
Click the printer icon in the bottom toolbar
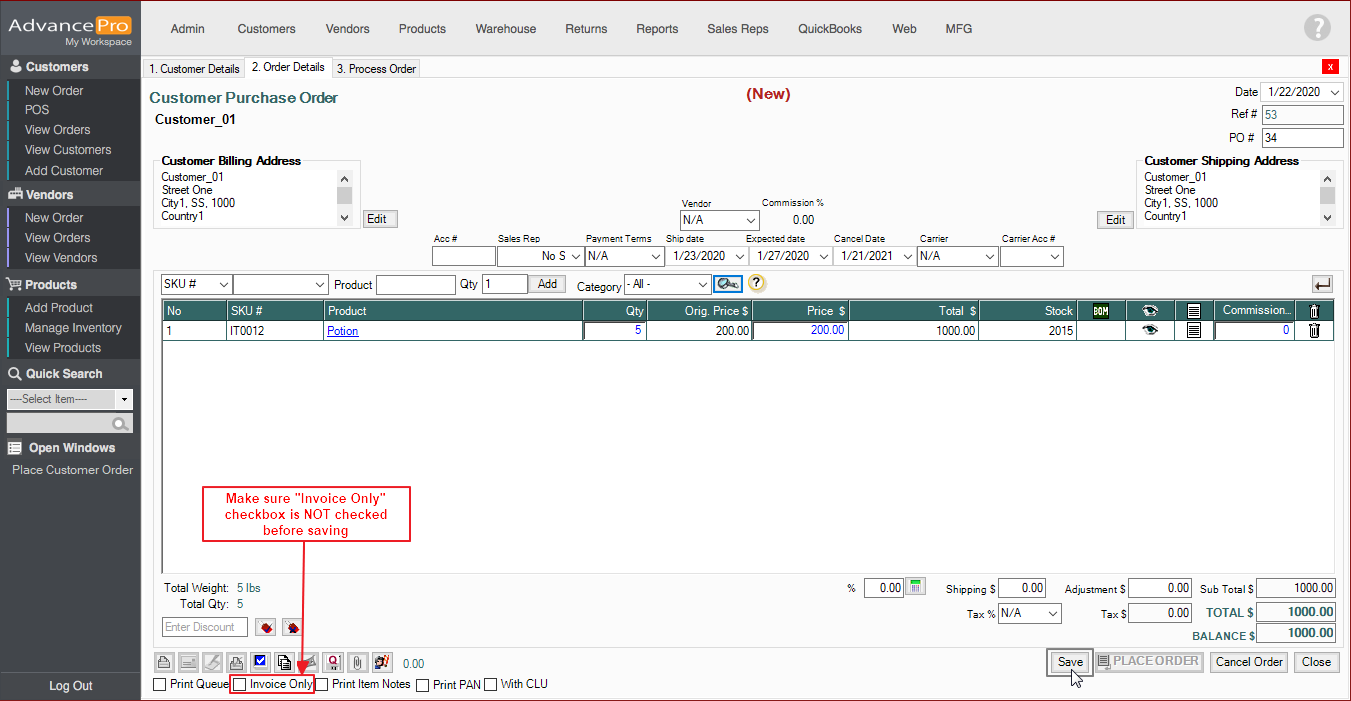pos(164,662)
